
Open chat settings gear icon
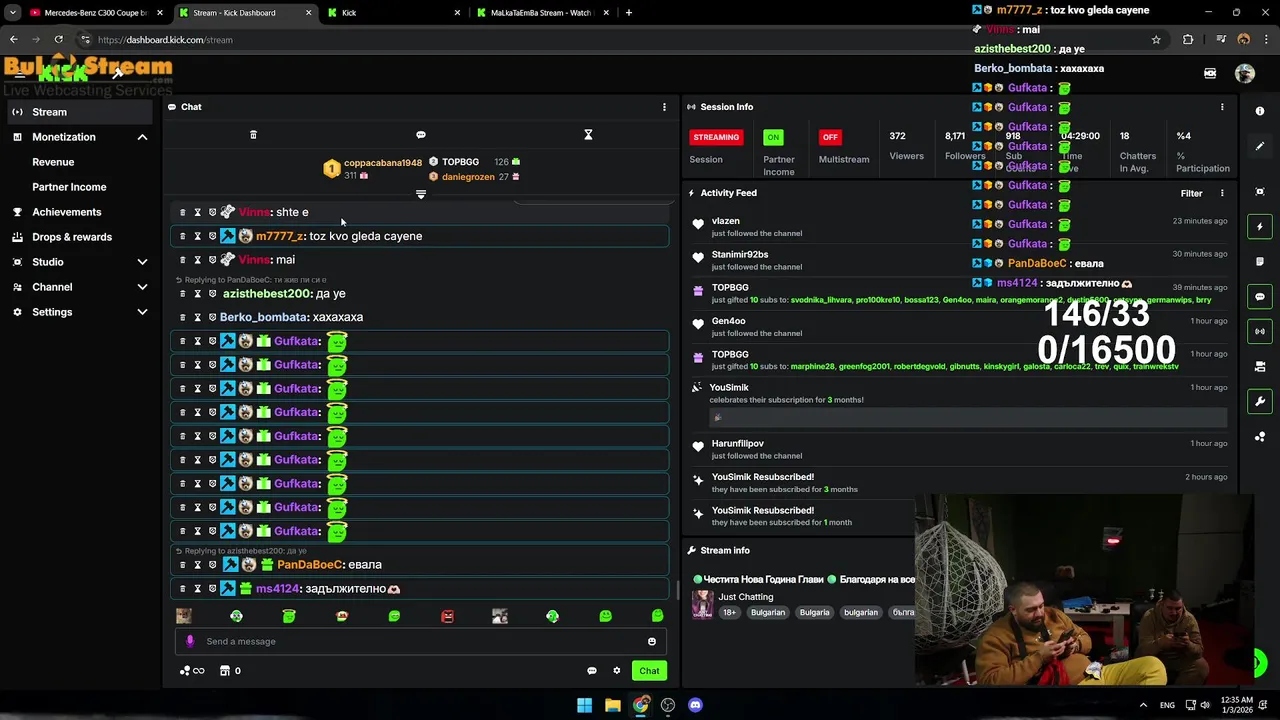pos(617,671)
